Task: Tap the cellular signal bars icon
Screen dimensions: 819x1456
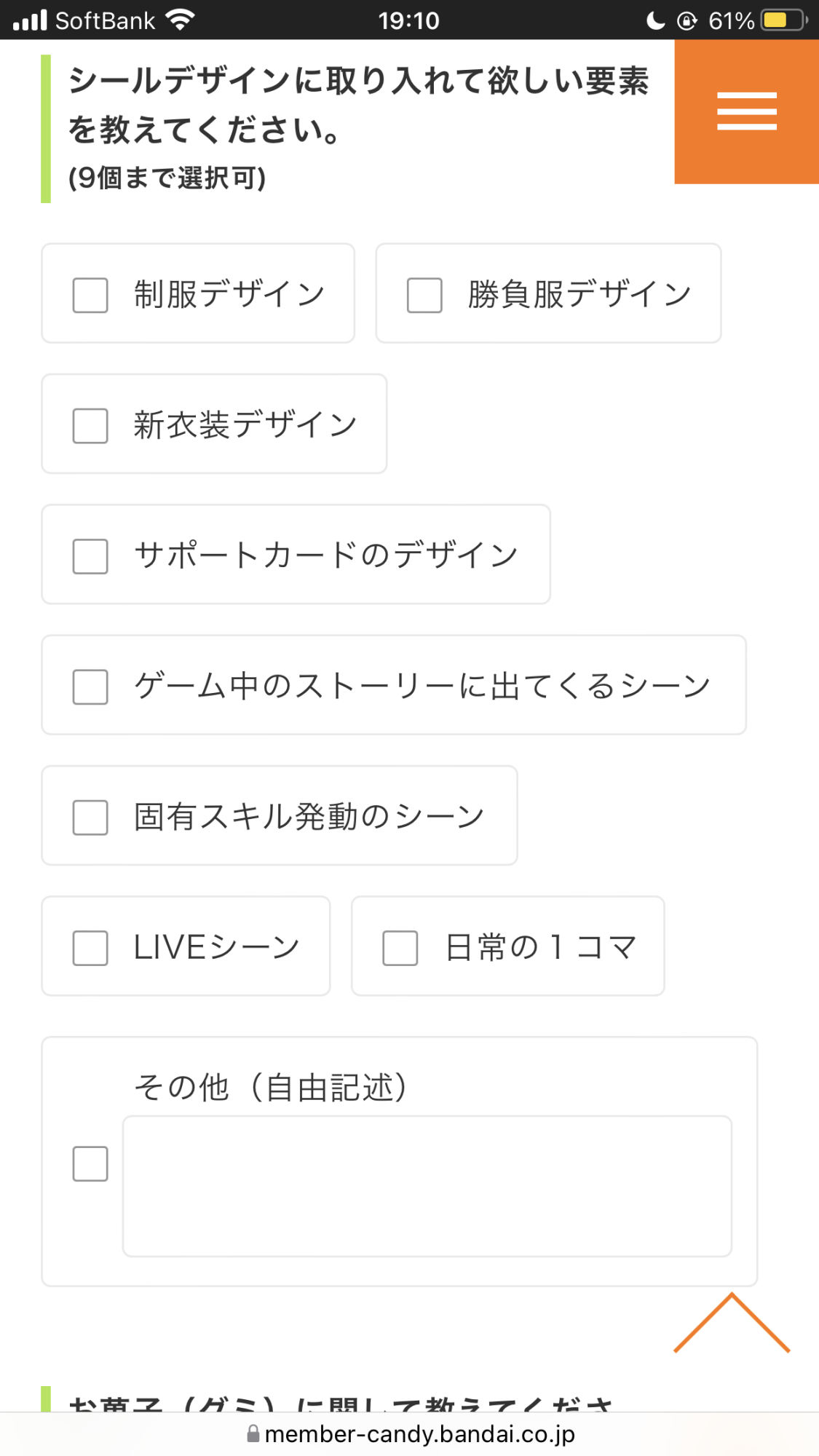Action: point(30,20)
